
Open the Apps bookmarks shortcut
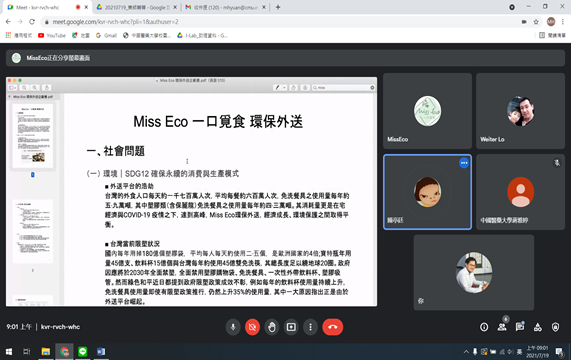pyautogui.click(x=19, y=35)
